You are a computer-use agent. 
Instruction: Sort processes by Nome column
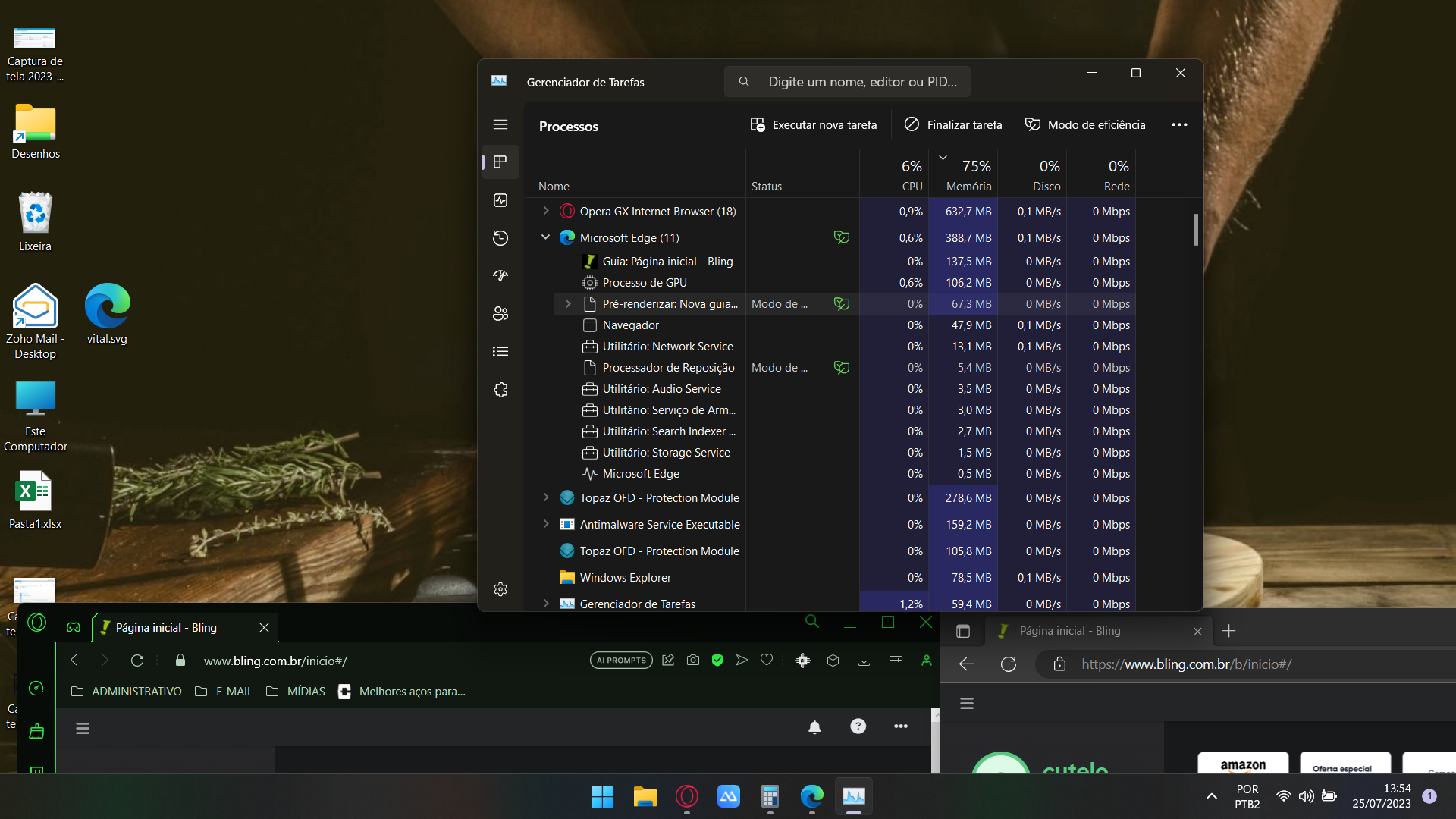pos(635,174)
